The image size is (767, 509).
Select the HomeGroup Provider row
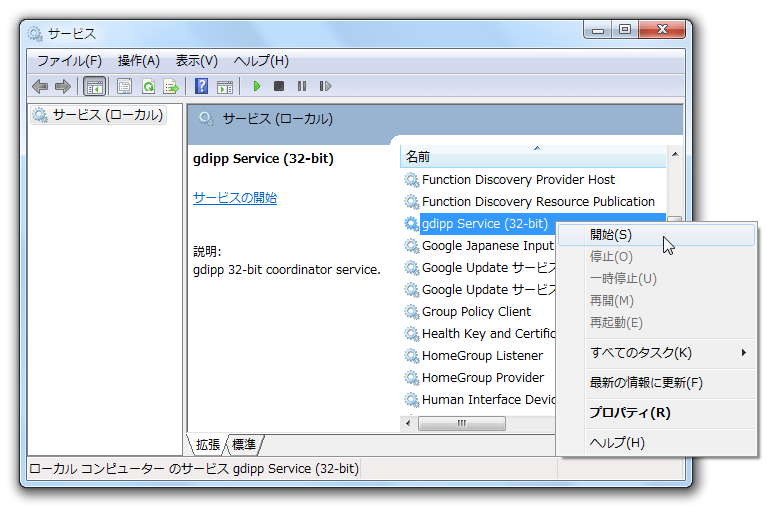[x=479, y=378]
